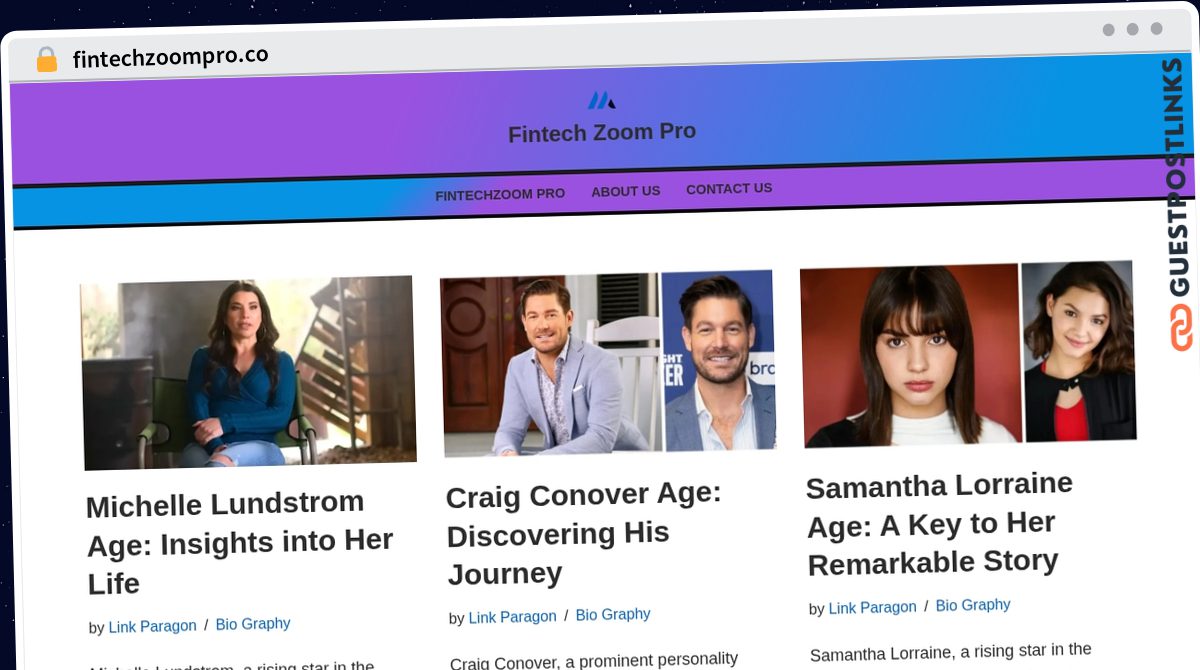Image resolution: width=1200 pixels, height=670 pixels.
Task: Open the CONTACT US menu item
Action: (x=729, y=188)
